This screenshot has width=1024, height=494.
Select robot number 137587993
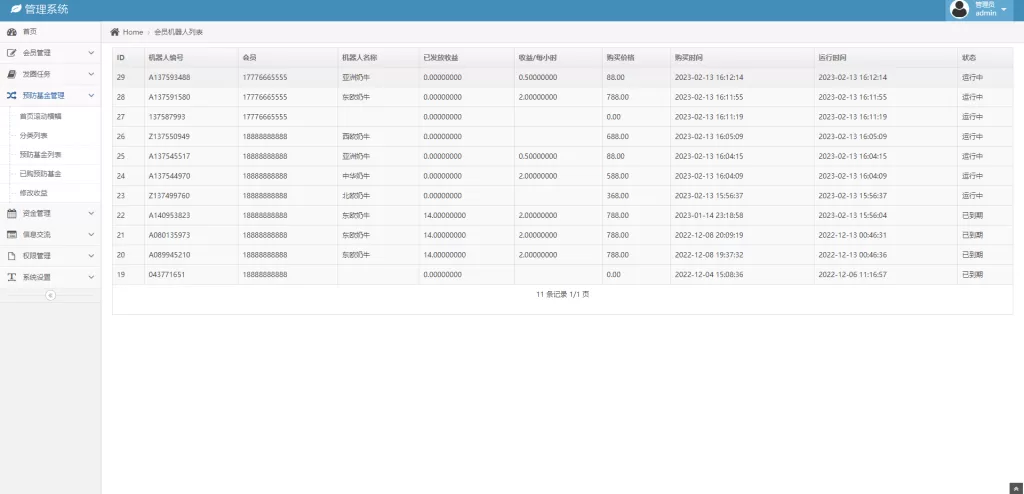click(x=167, y=117)
